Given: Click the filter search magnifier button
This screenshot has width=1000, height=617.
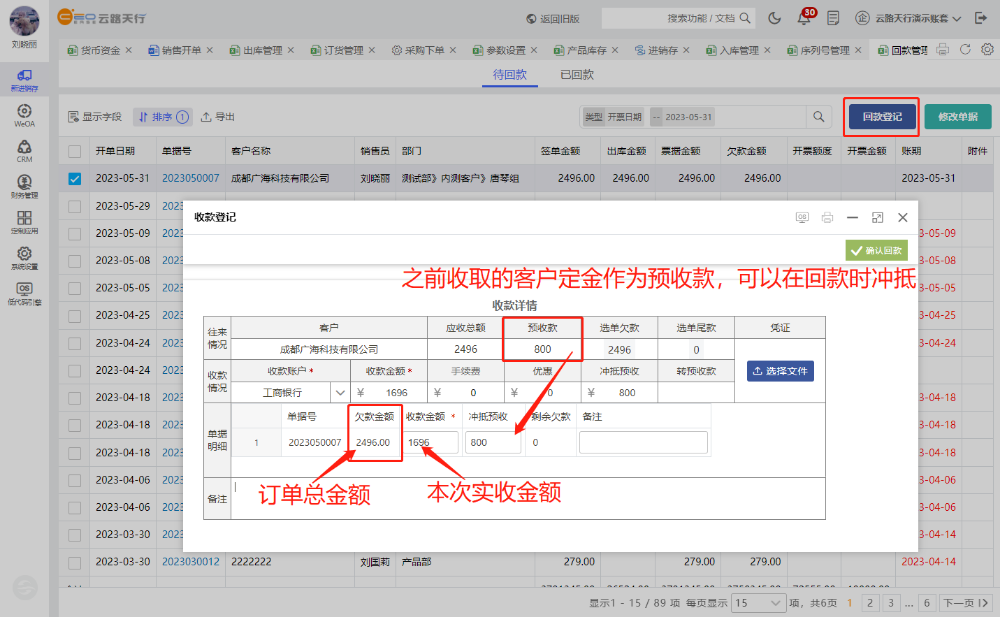Looking at the screenshot, I should tap(819, 117).
